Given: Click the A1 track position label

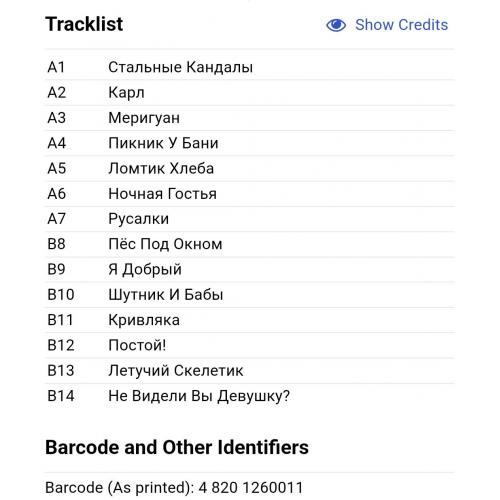Looking at the screenshot, I should [56, 67].
